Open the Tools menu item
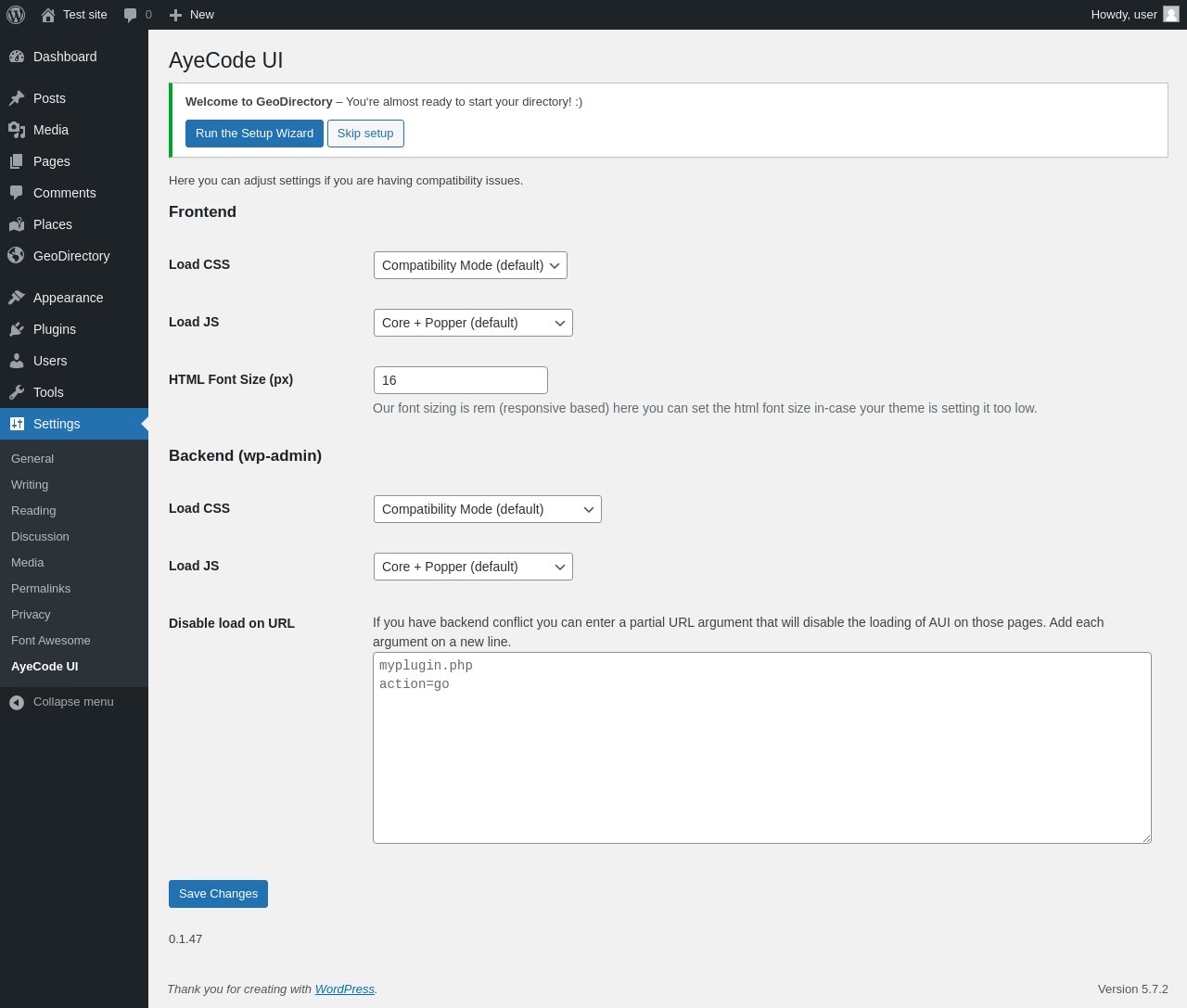This screenshot has width=1187, height=1008. click(74, 392)
